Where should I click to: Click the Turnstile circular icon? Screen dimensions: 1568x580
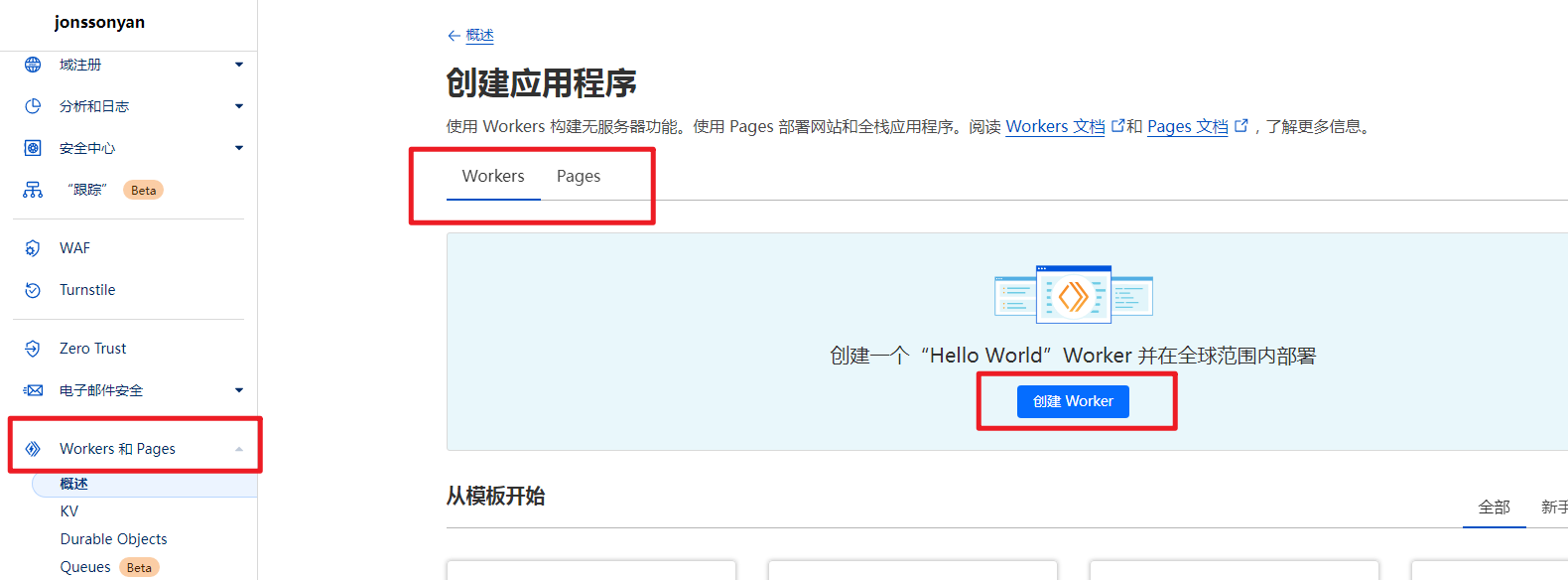click(x=33, y=290)
